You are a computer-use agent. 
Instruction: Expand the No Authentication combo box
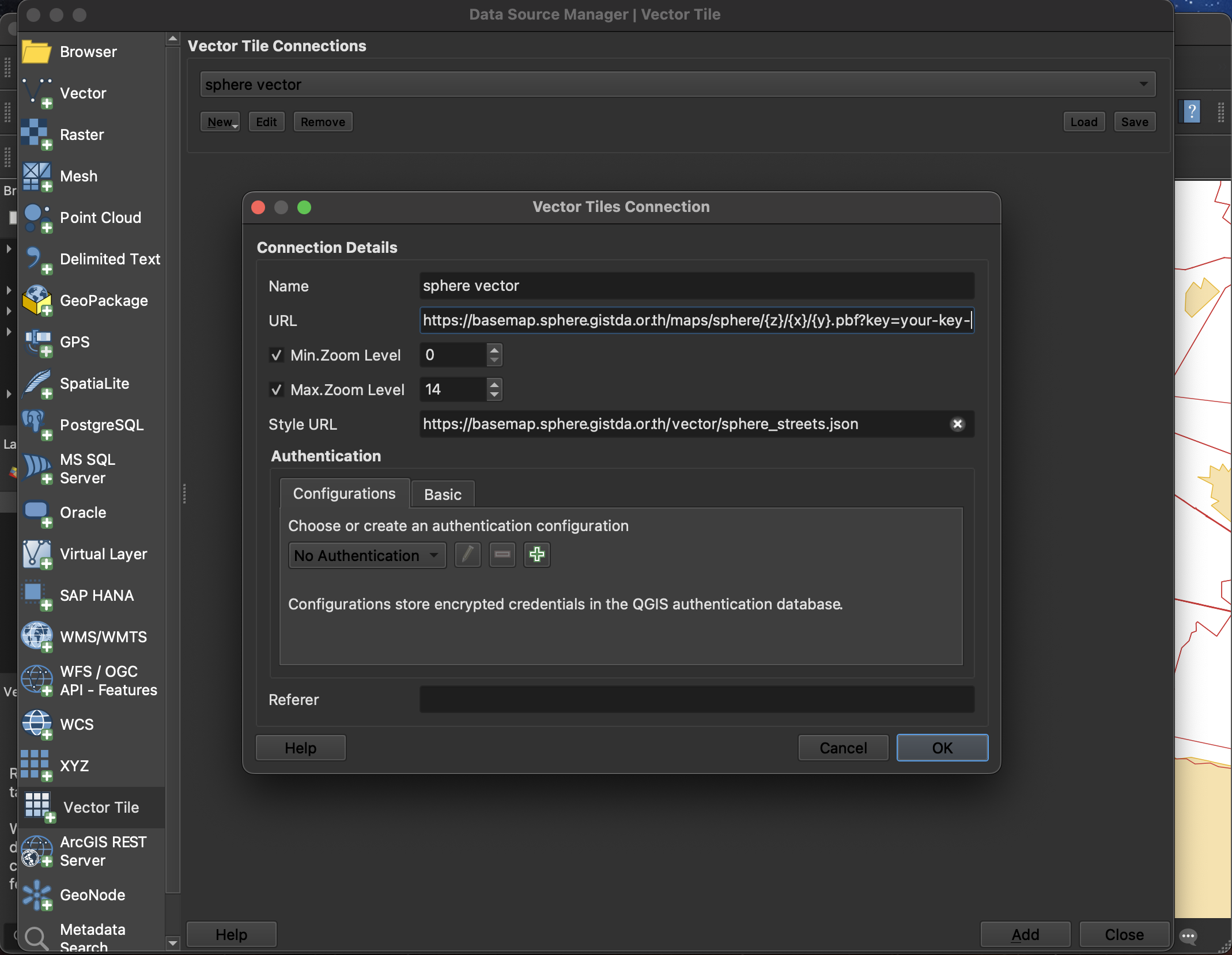coord(366,555)
